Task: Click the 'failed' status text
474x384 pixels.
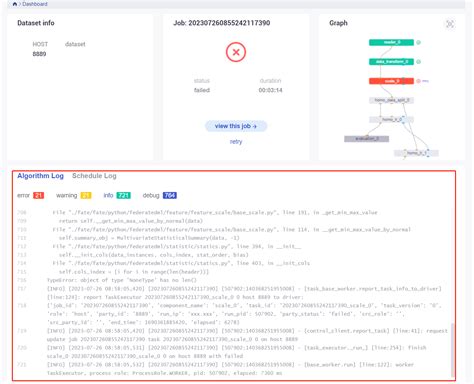Action: [202, 90]
